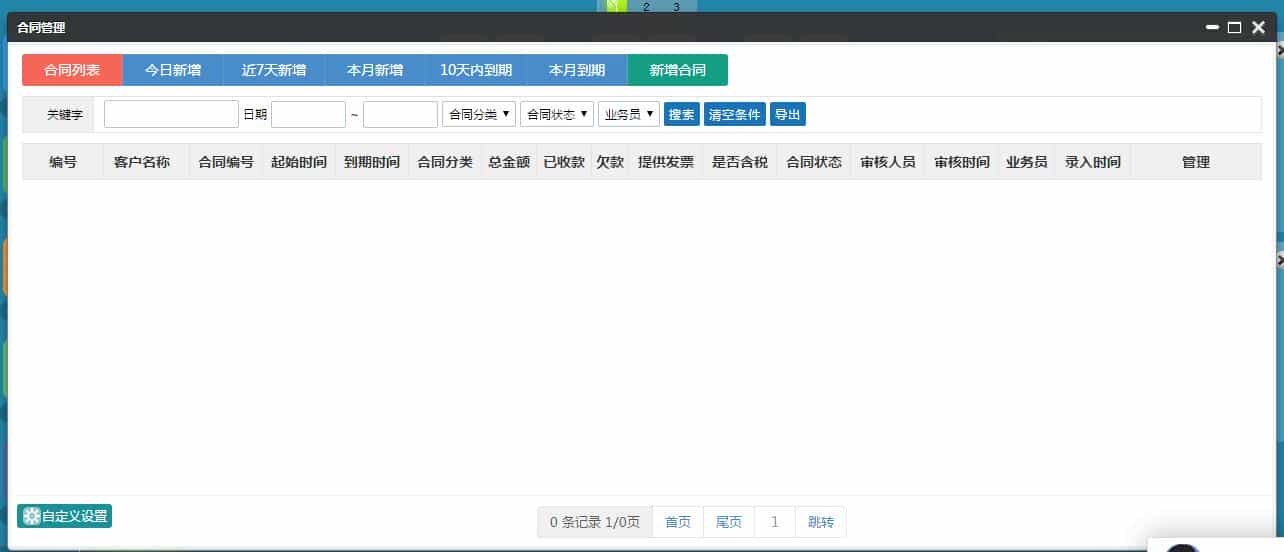Close the 合同管理 window

tap(1258, 28)
